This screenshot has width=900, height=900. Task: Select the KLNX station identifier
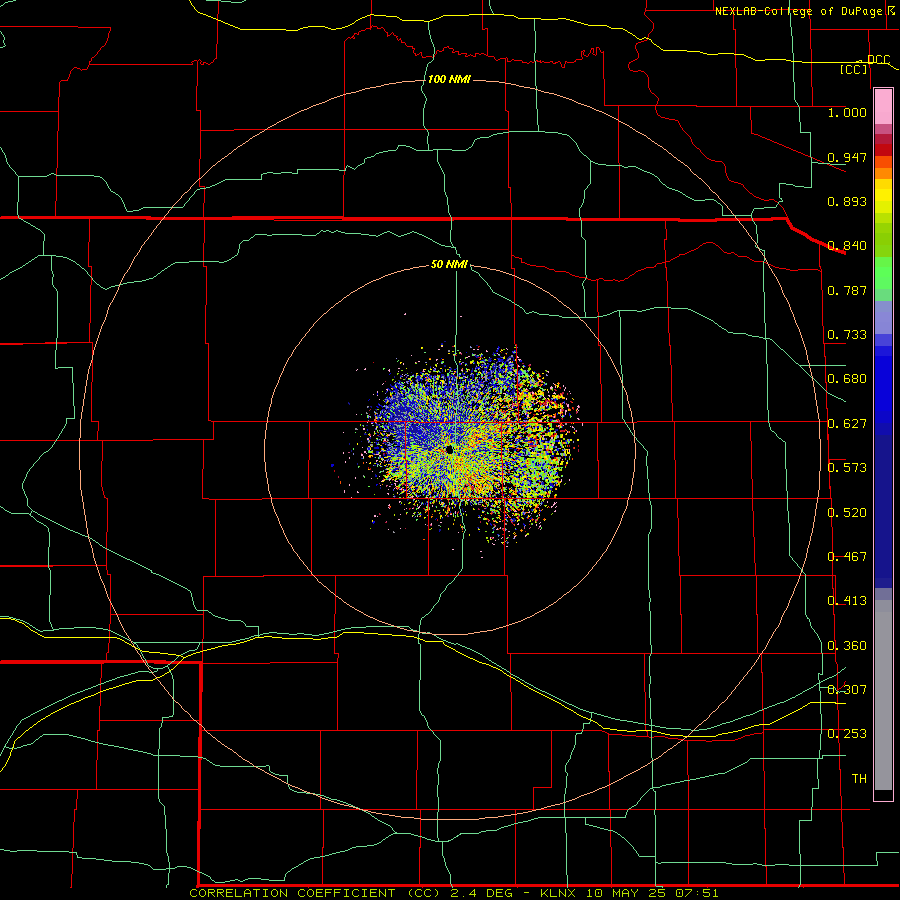(559, 893)
